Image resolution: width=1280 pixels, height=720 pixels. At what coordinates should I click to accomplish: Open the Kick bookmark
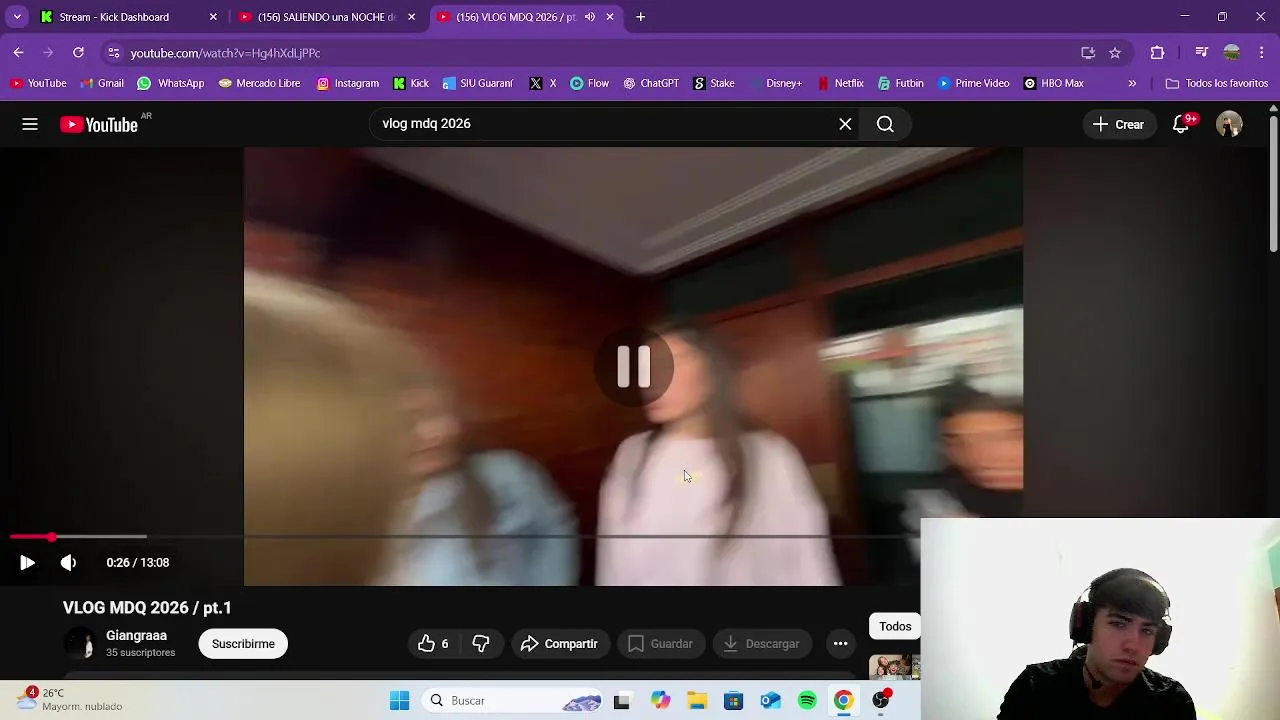(x=411, y=83)
